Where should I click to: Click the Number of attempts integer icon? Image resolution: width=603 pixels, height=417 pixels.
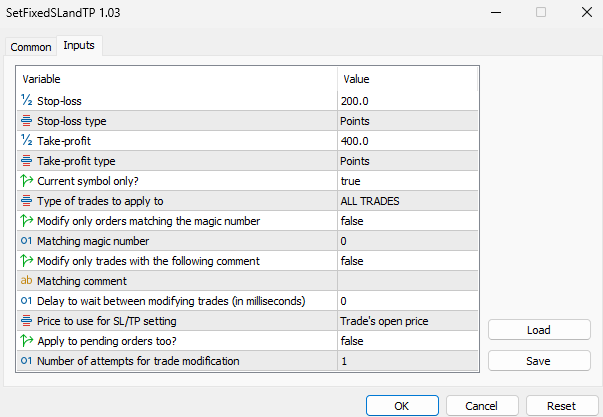pos(27,361)
